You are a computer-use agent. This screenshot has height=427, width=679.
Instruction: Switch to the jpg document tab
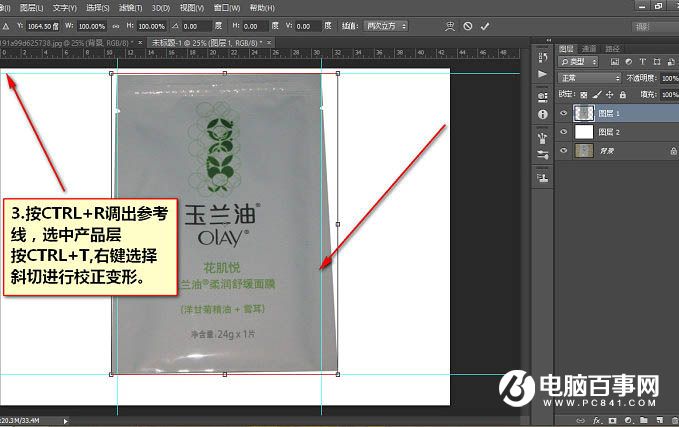tap(67, 43)
